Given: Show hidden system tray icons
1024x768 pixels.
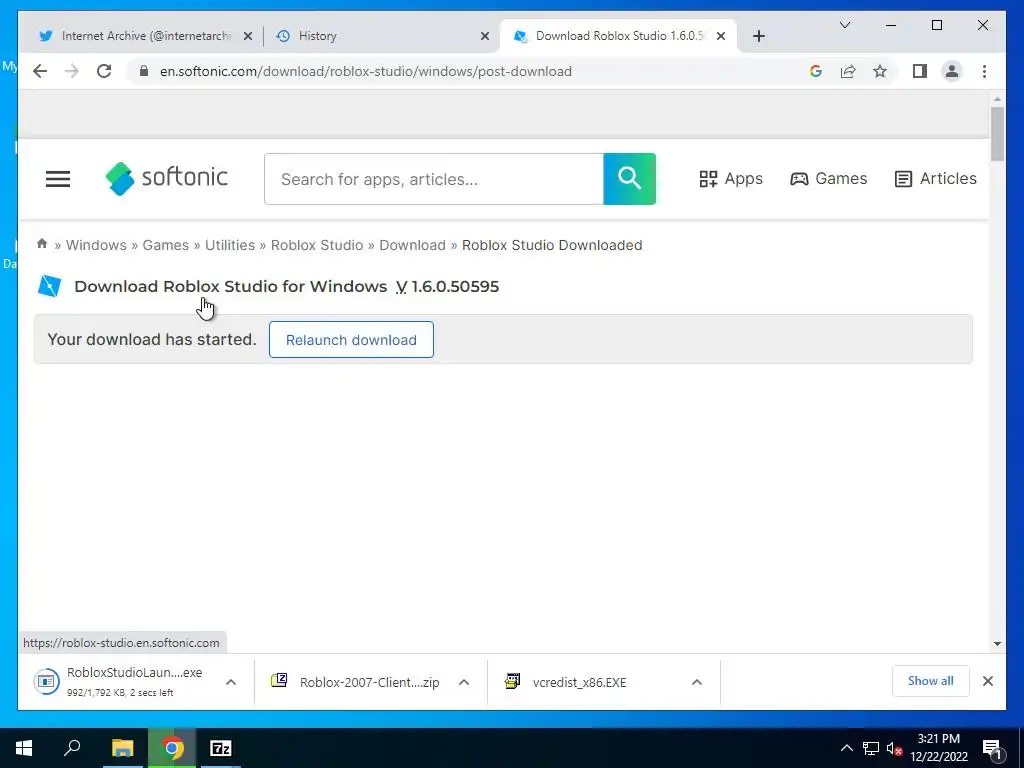Looking at the screenshot, I should tap(846, 748).
